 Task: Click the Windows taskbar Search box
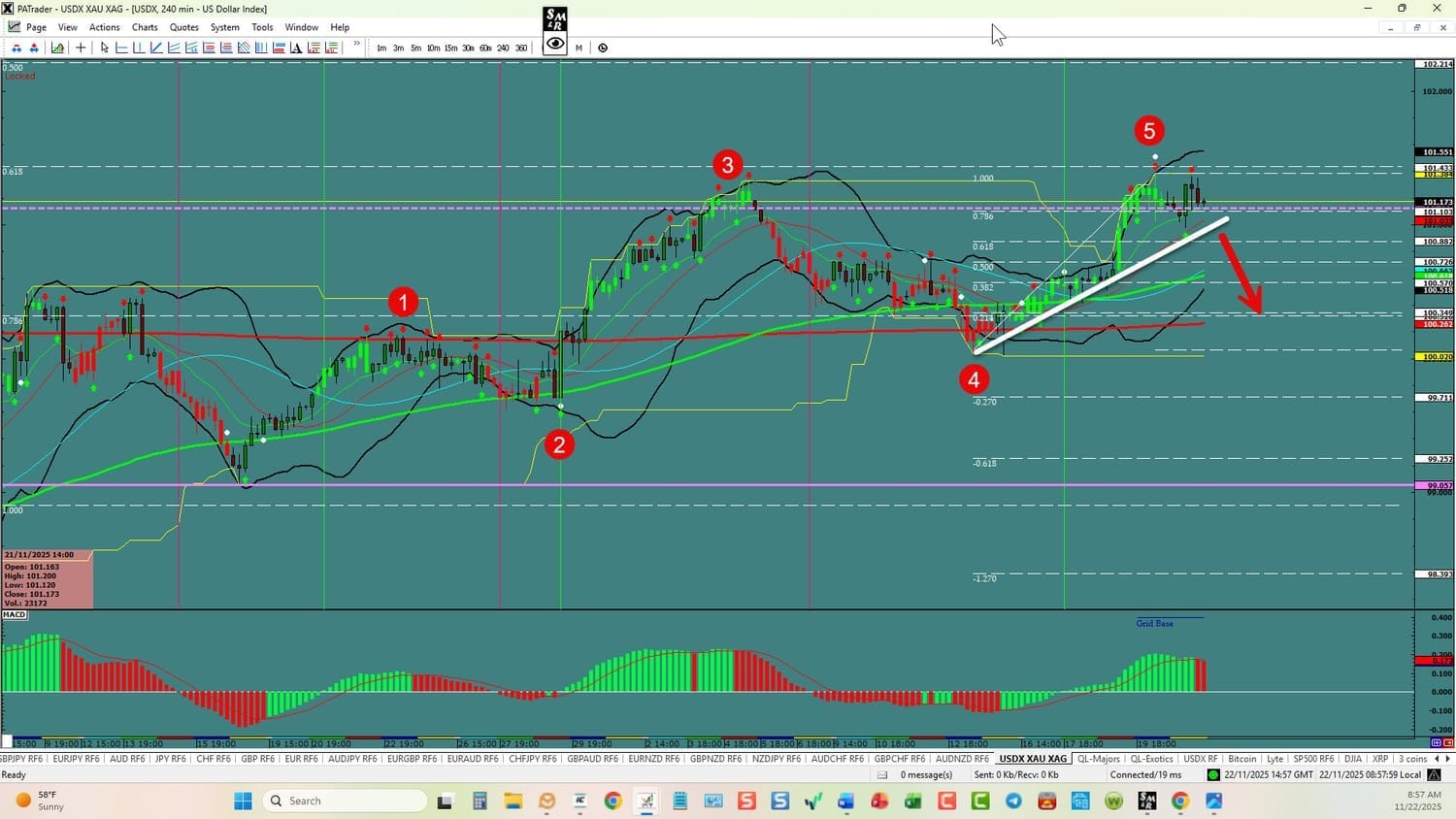pos(344,801)
